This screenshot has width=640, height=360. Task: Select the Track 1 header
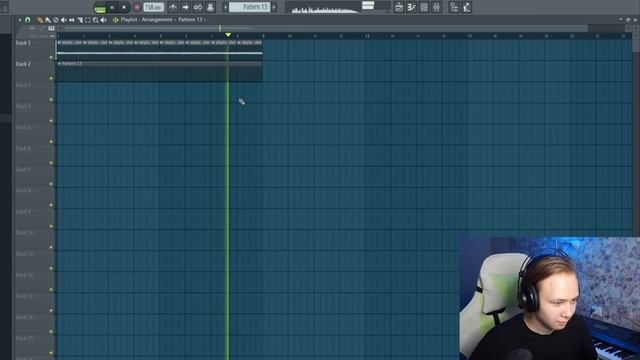point(34,50)
